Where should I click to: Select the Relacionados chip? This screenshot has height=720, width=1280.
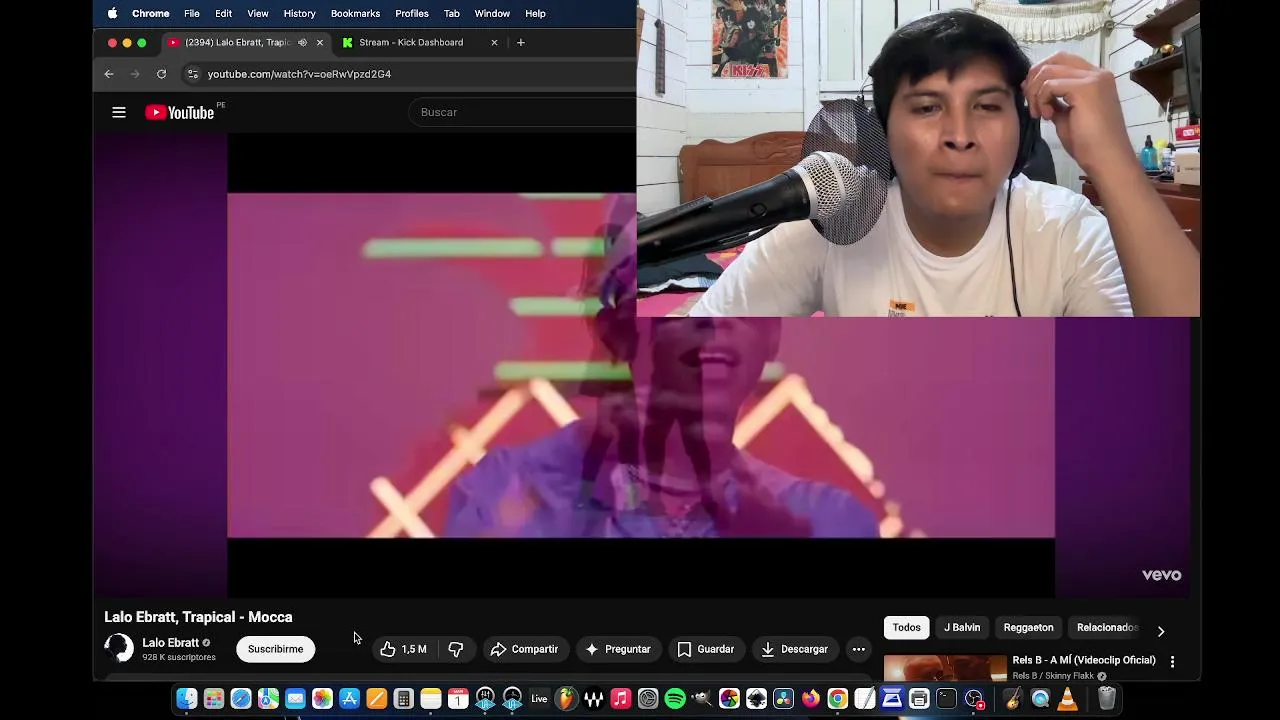[1107, 627]
